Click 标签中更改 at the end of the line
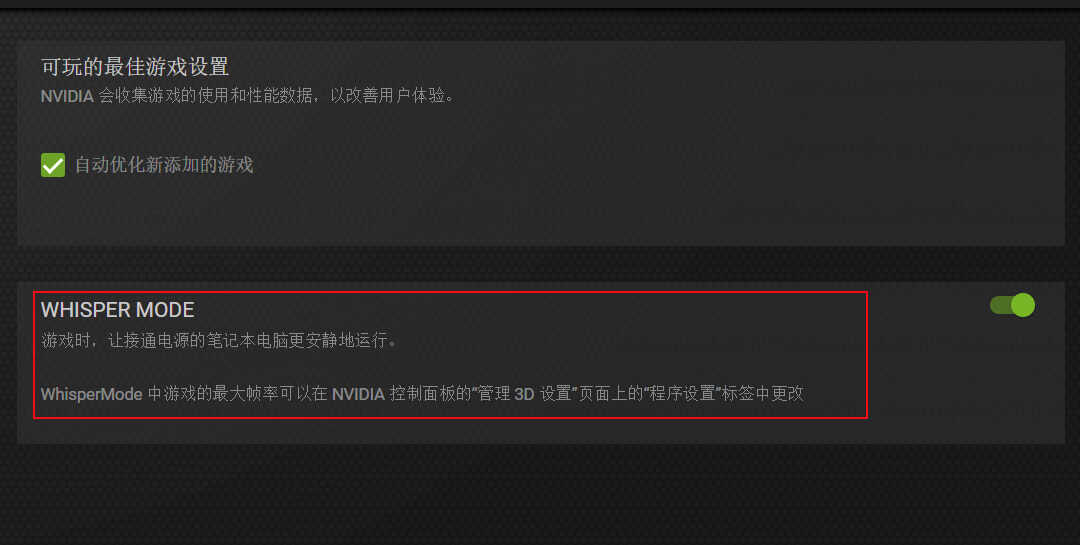Image resolution: width=1080 pixels, height=545 pixels. 762,394
